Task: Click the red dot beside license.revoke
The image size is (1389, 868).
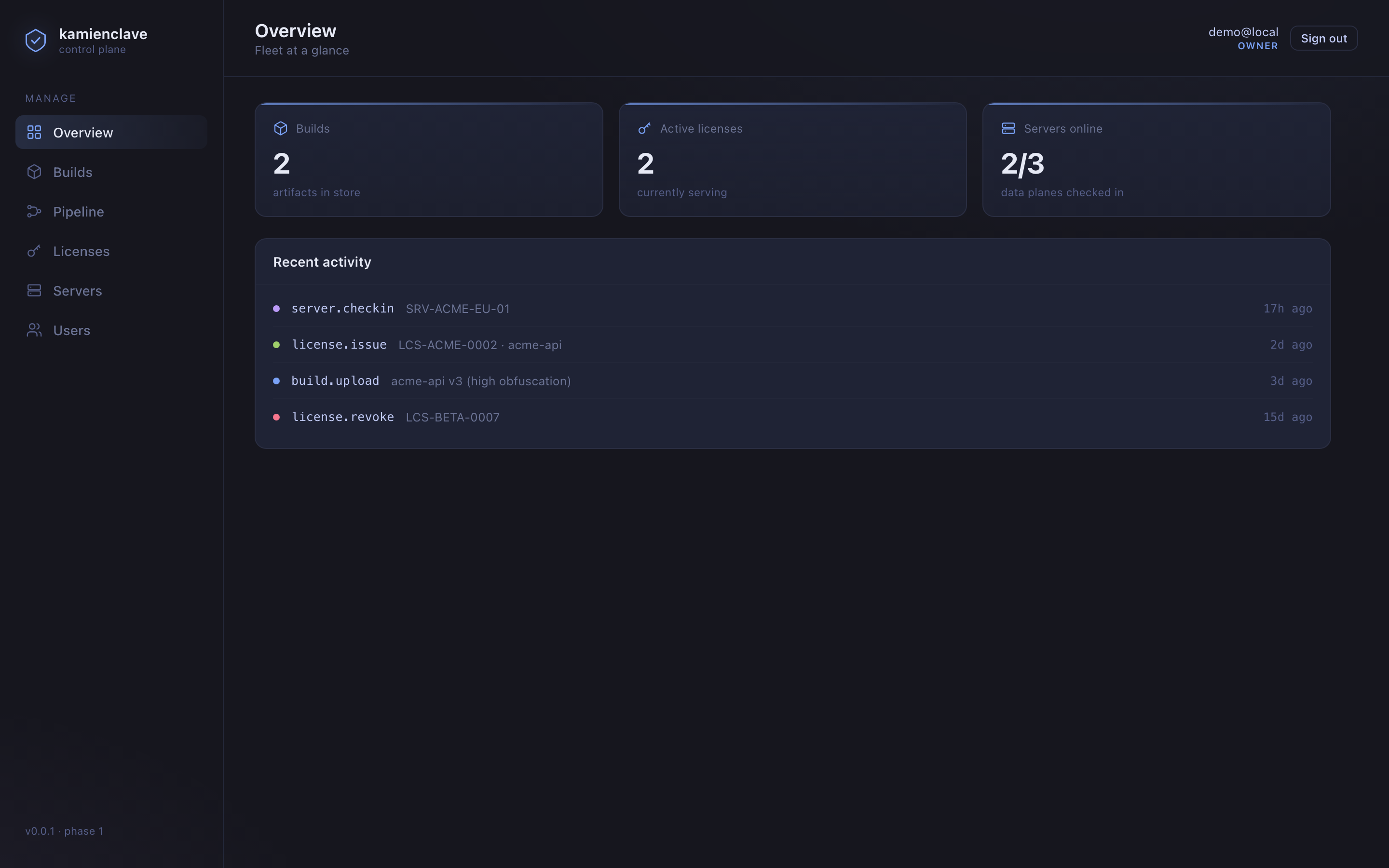Action: (x=277, y=417)
